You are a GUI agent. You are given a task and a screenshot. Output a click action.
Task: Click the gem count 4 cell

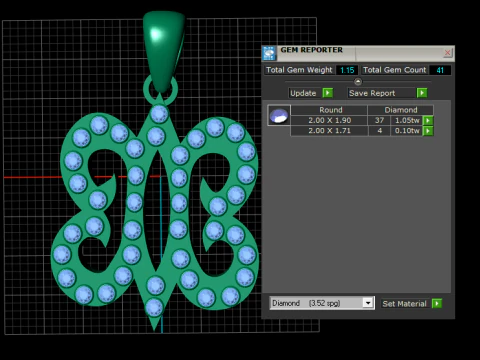coord(379,131)
